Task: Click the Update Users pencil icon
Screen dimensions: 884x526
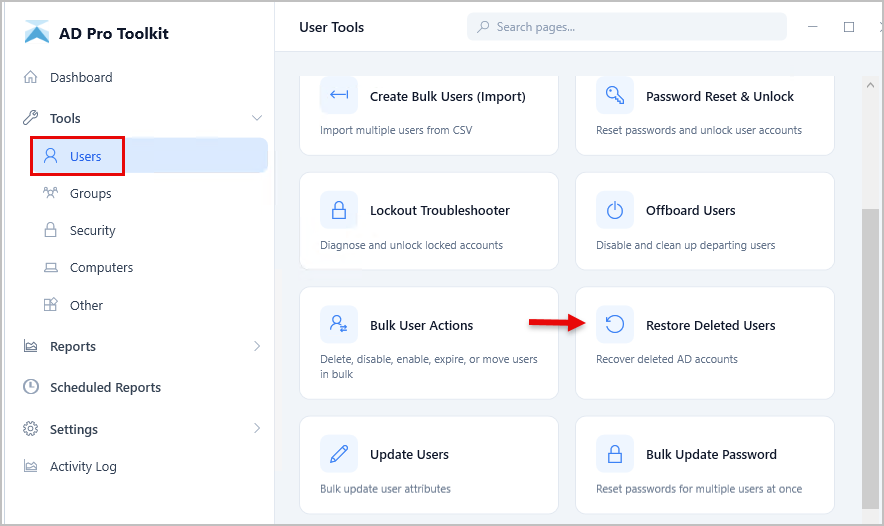Action: tap(339, 454)
